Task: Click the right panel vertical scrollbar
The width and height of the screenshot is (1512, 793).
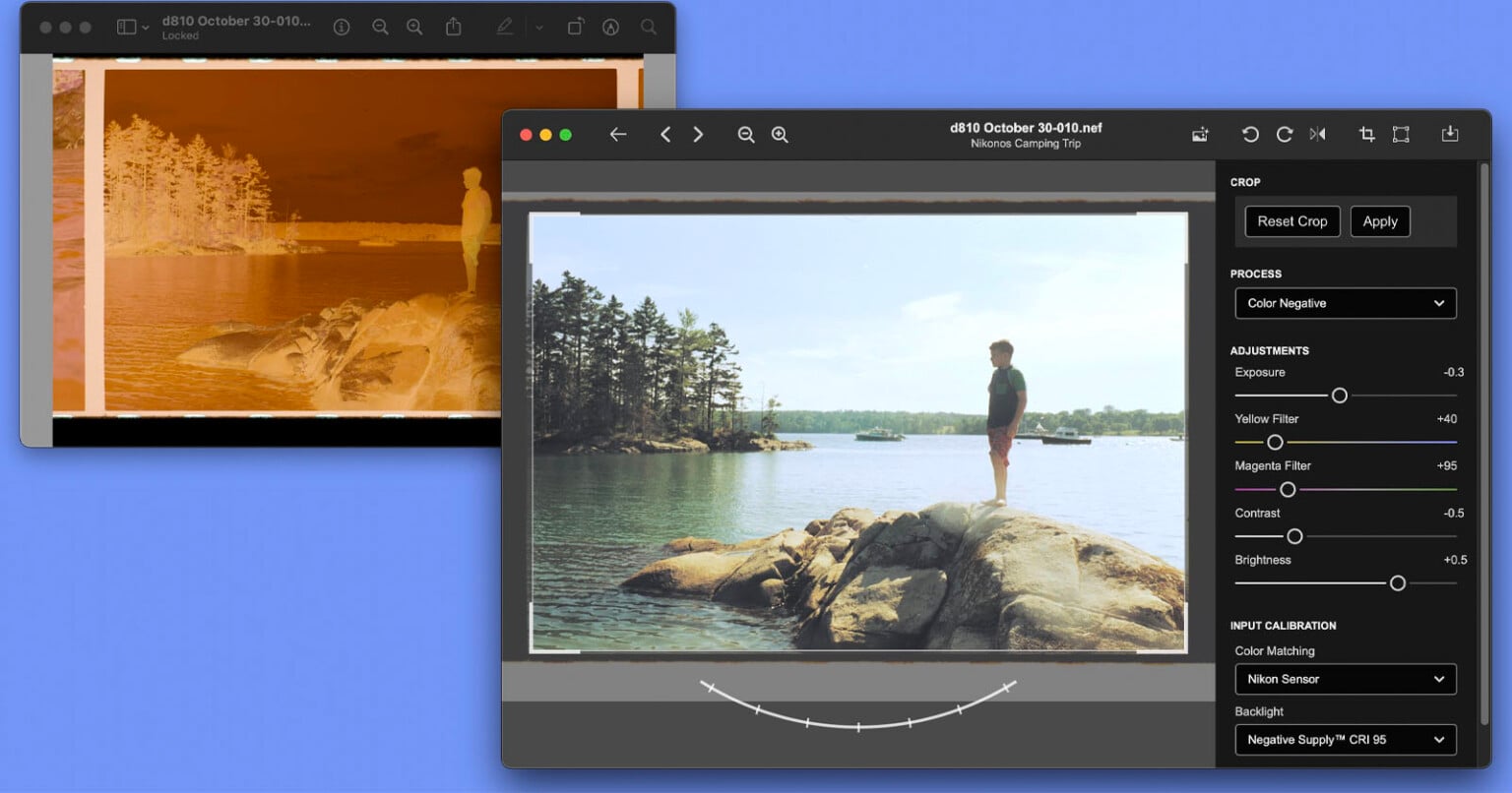Action: 1484,443
